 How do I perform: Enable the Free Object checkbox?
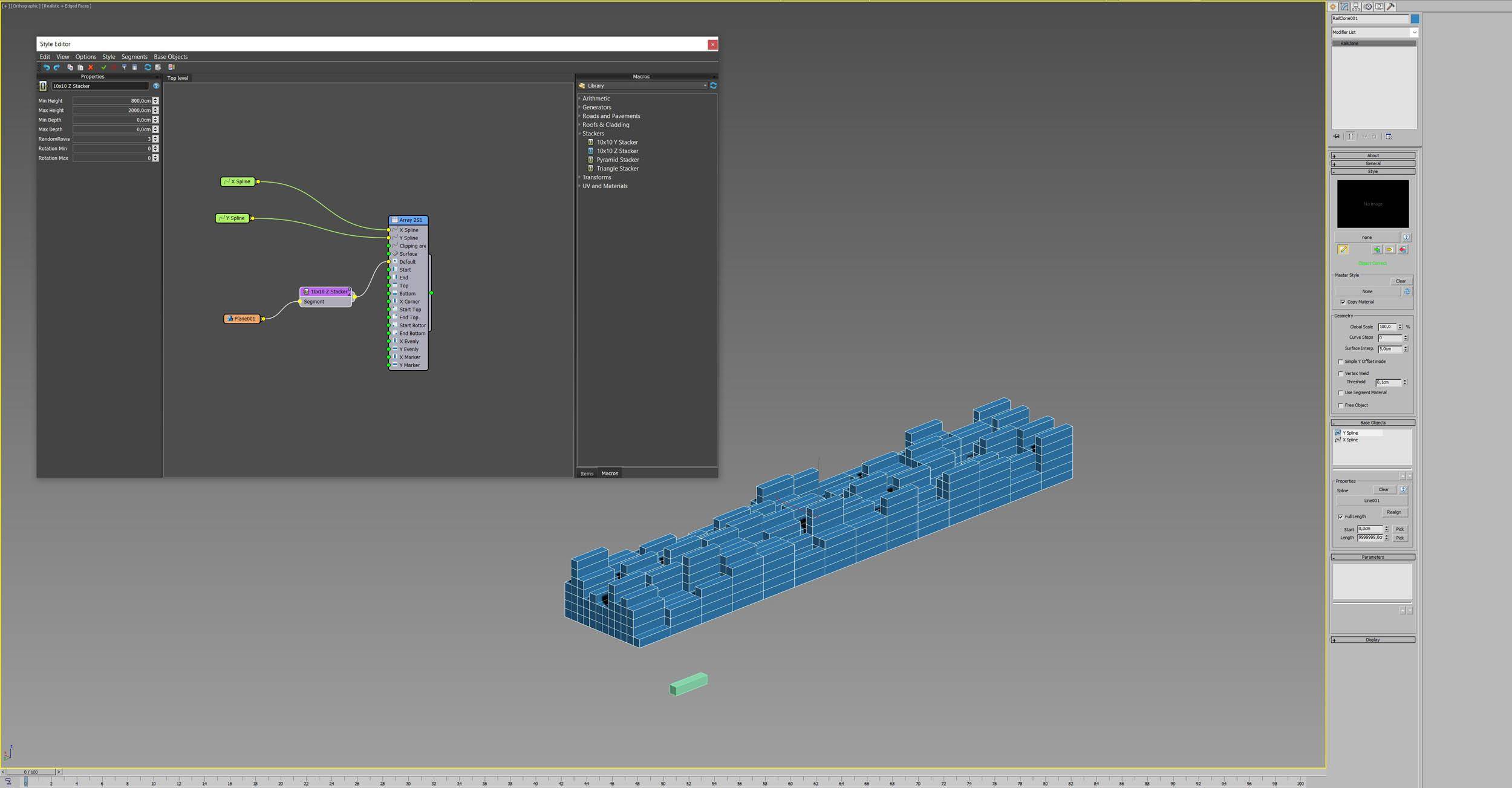1340,406
